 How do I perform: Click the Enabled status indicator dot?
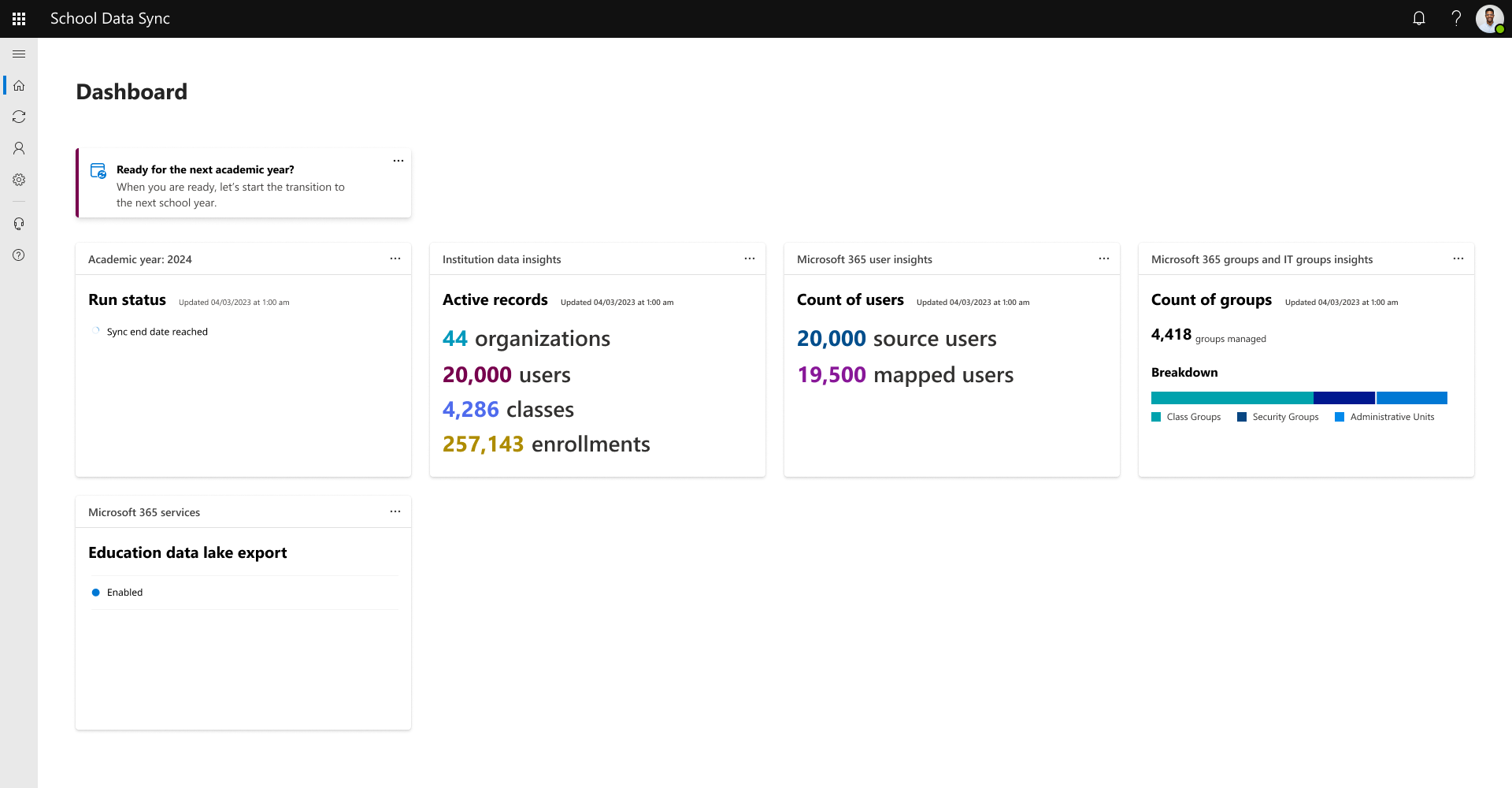pyautogui.click(x=96, y=593)
